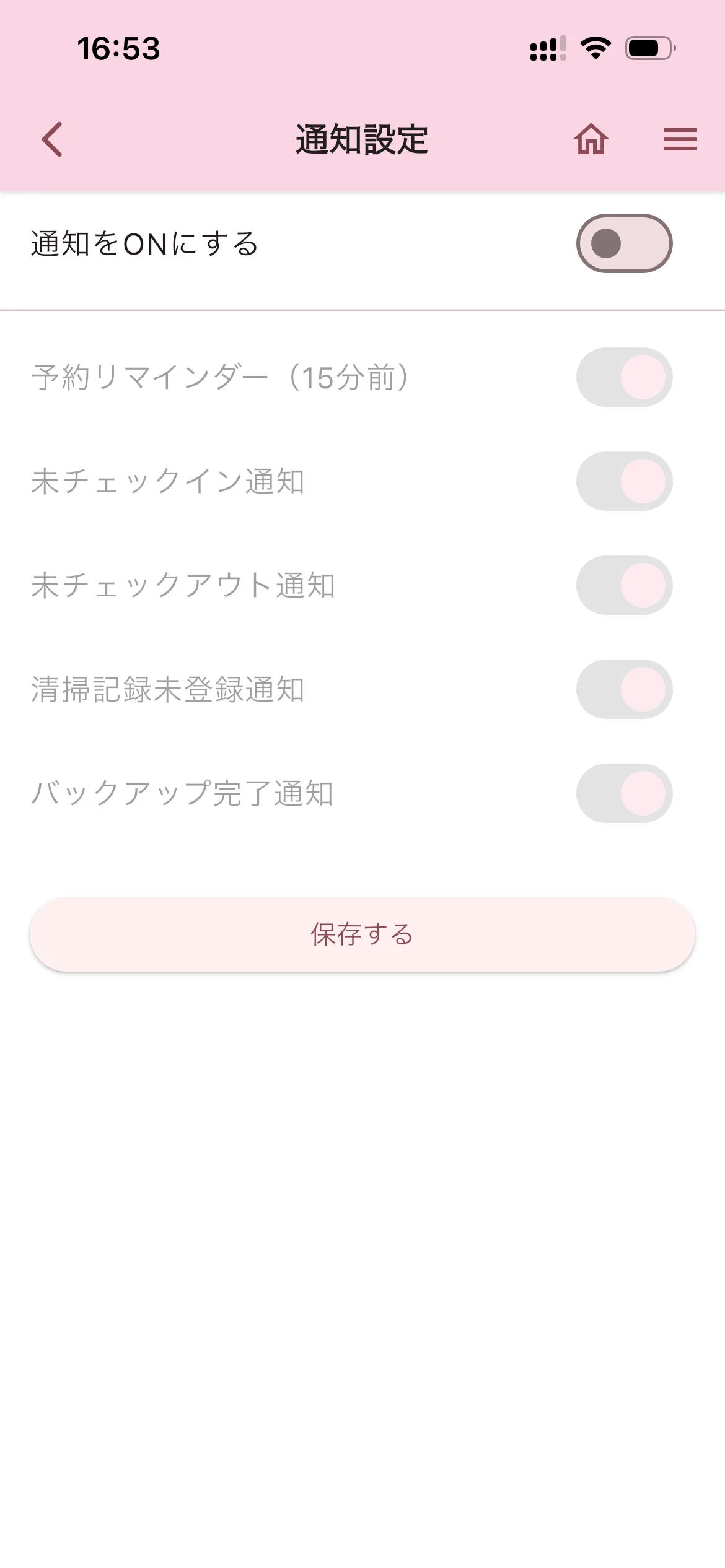Tap the 通知をONにする label
Screen dimensions: 725x1568
tap(144, 243)
